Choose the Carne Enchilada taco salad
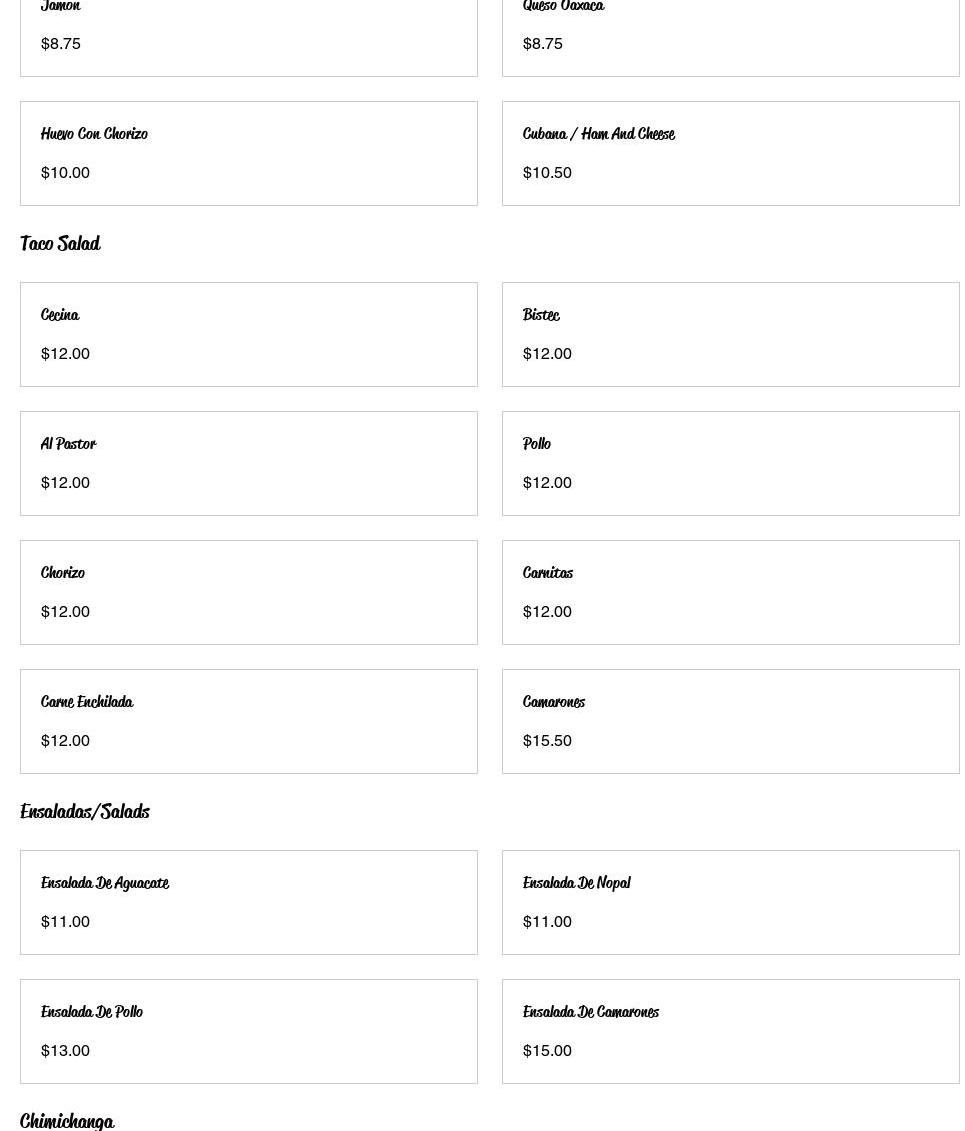 [248, 721]
